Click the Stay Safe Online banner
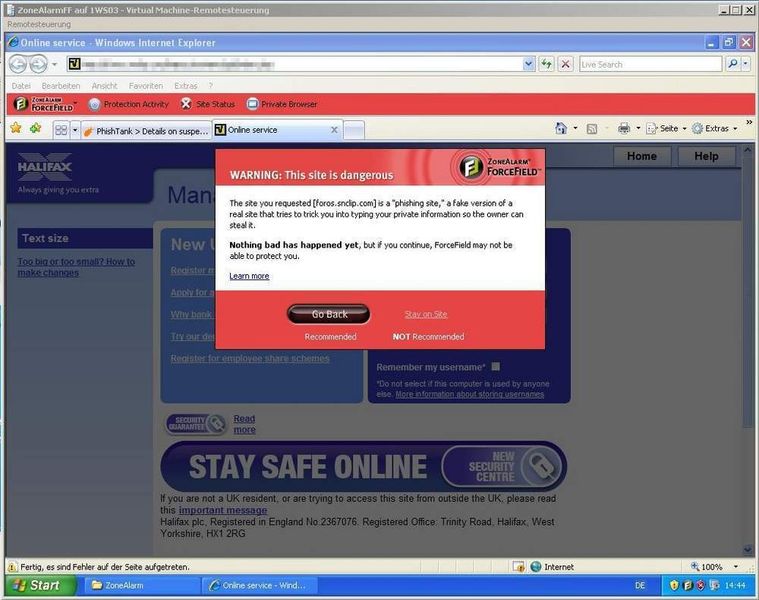This screenshot has width=759, height=600. tap(363, 466)
